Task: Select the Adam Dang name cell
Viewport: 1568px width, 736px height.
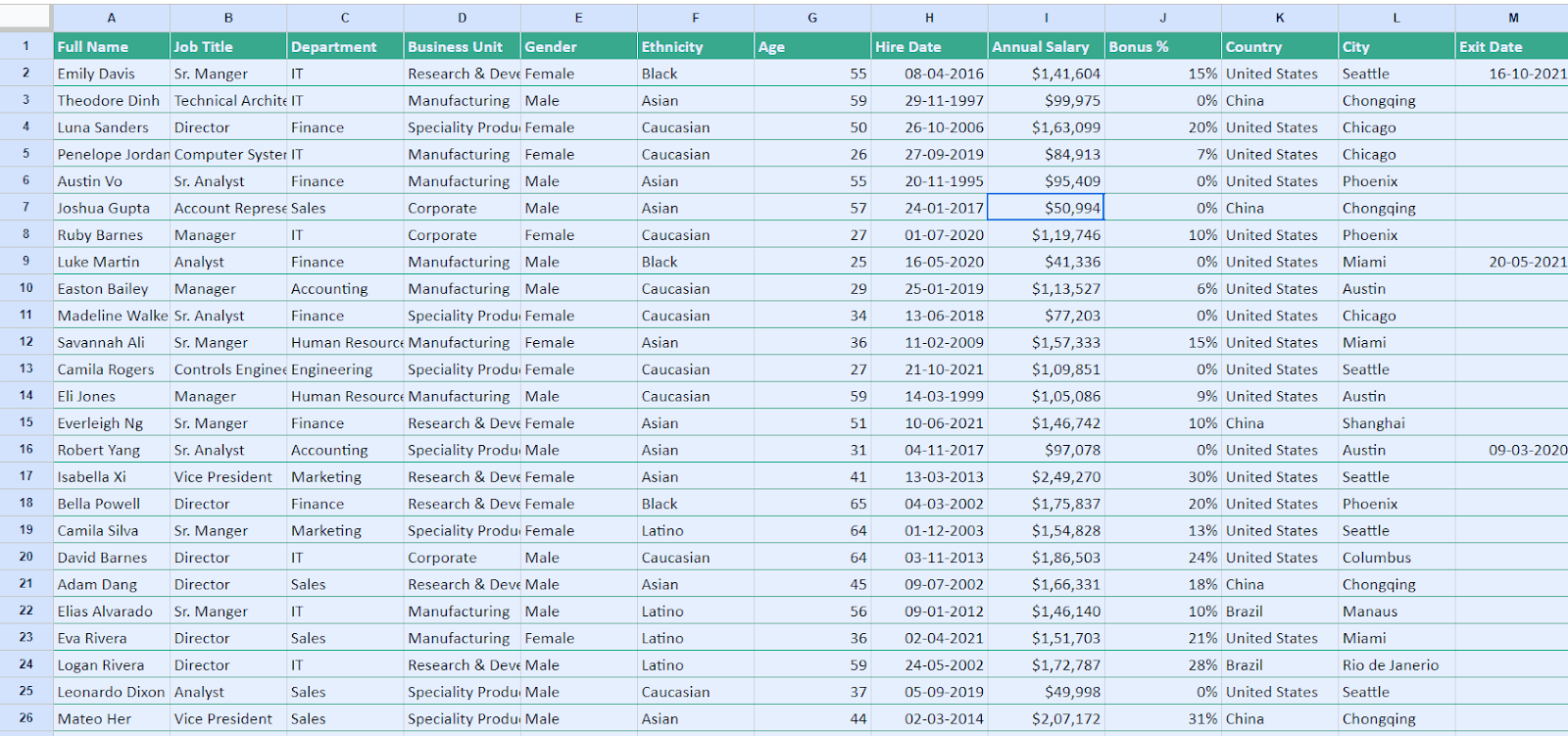Action: (x=112, y=584)
